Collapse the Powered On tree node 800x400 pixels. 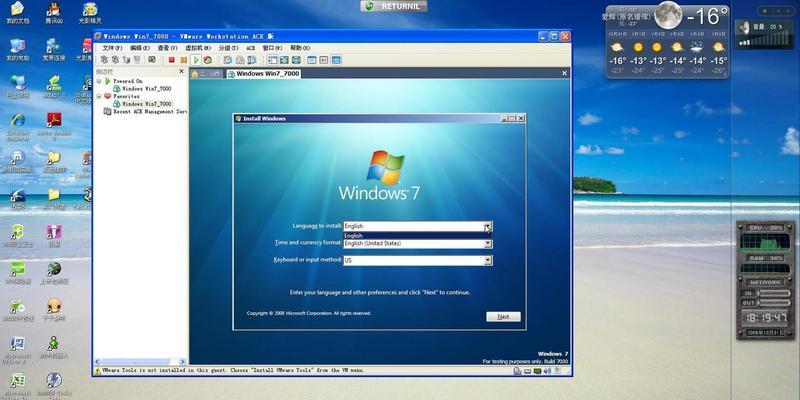[x=99, y=81]
